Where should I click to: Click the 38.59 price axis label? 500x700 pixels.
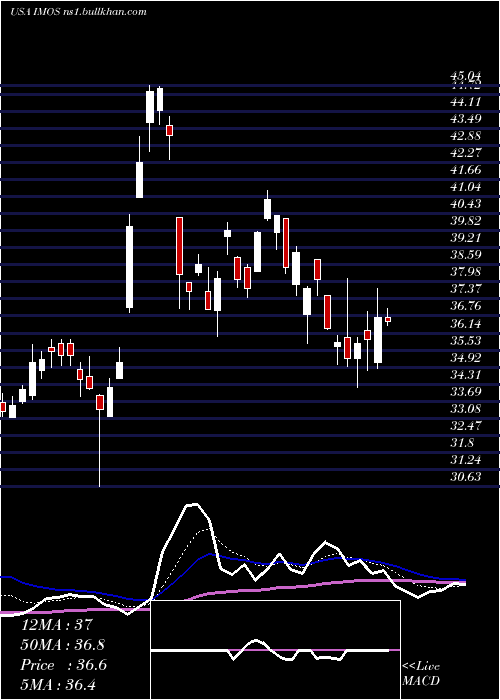(x=465, y=255)
